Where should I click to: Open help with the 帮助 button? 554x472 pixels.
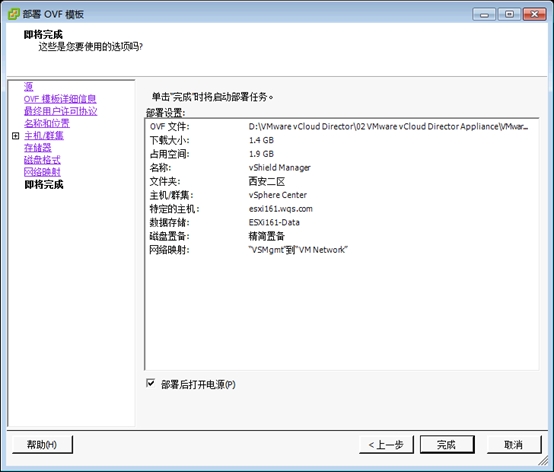42,444
